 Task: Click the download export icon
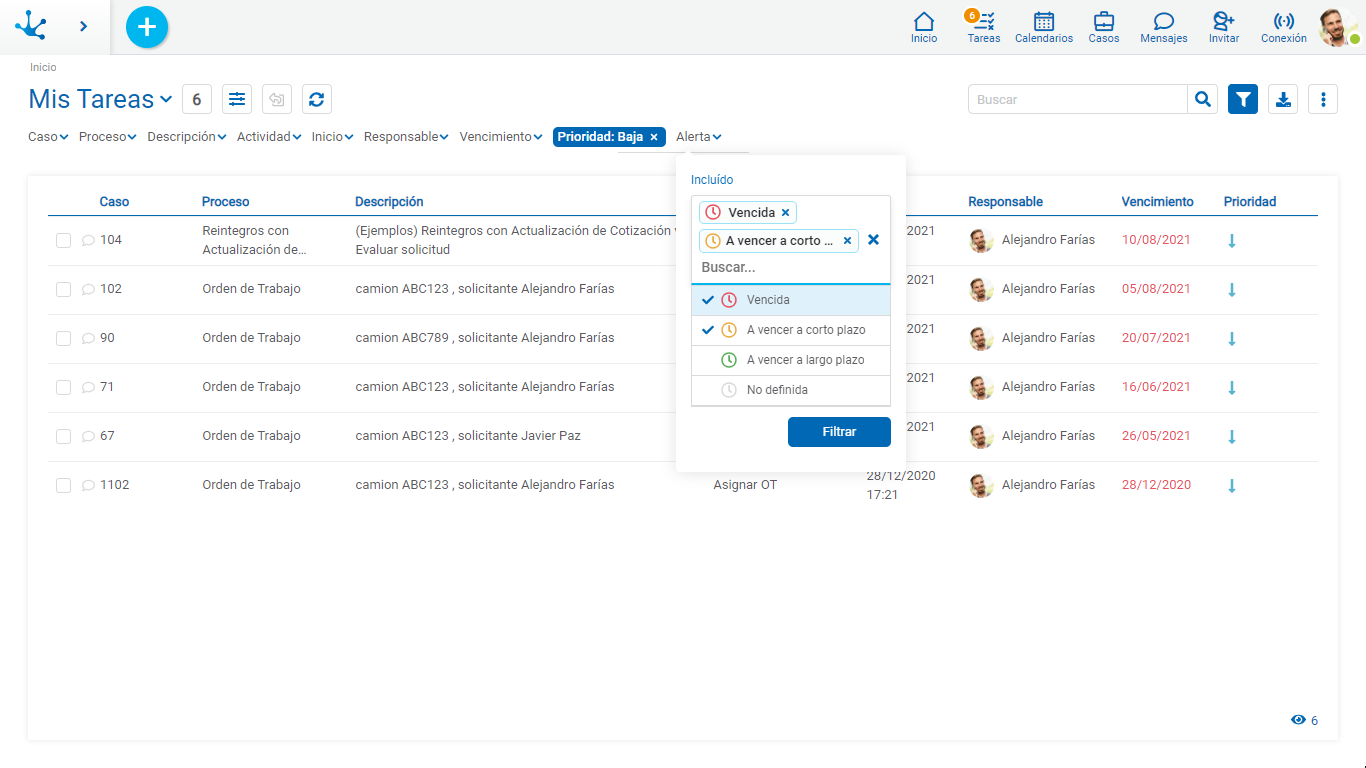coord(1283,99)
